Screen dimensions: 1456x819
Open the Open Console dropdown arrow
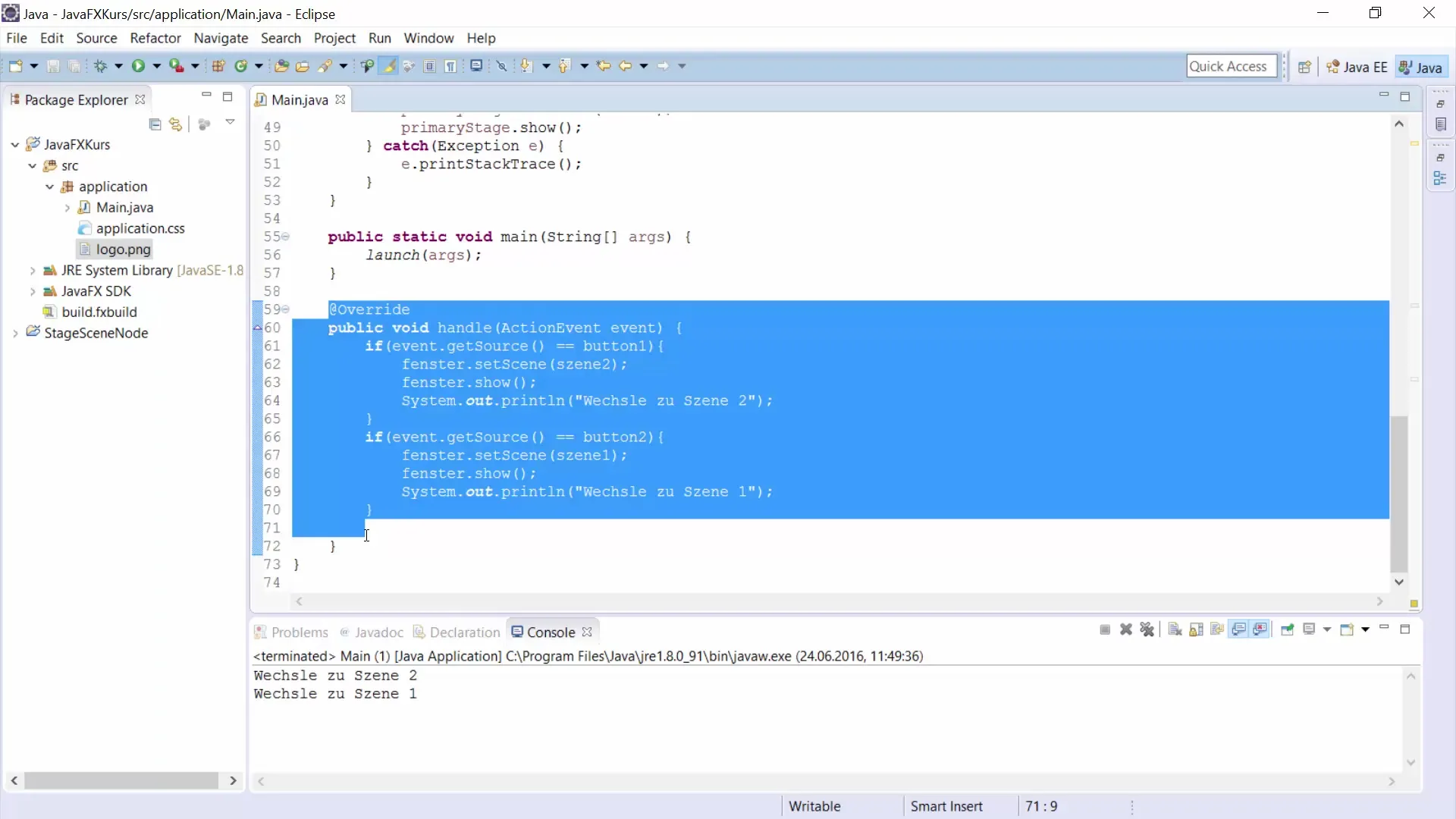pyautogui.click(x=1365, y=629)
